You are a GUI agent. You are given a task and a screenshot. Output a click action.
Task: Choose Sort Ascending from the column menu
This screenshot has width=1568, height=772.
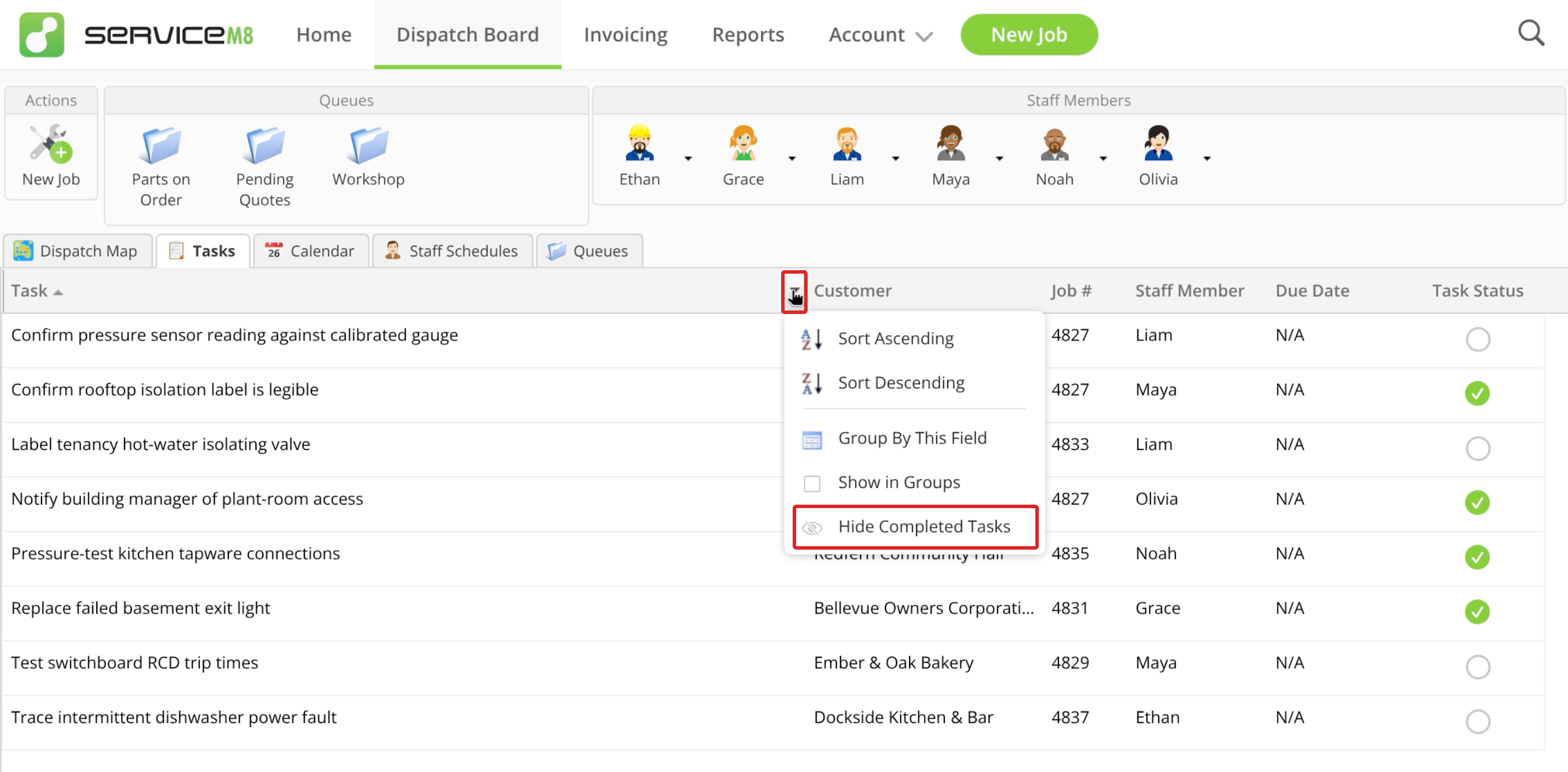(915, 339)
